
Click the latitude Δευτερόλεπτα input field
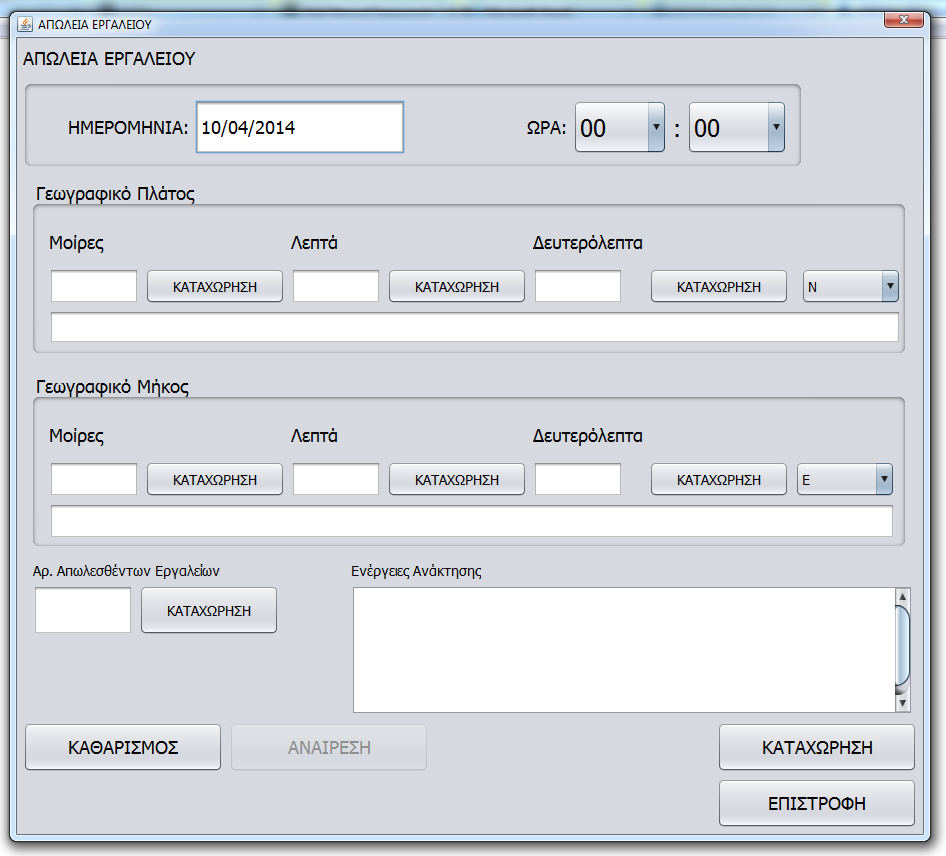click(578, 286)
